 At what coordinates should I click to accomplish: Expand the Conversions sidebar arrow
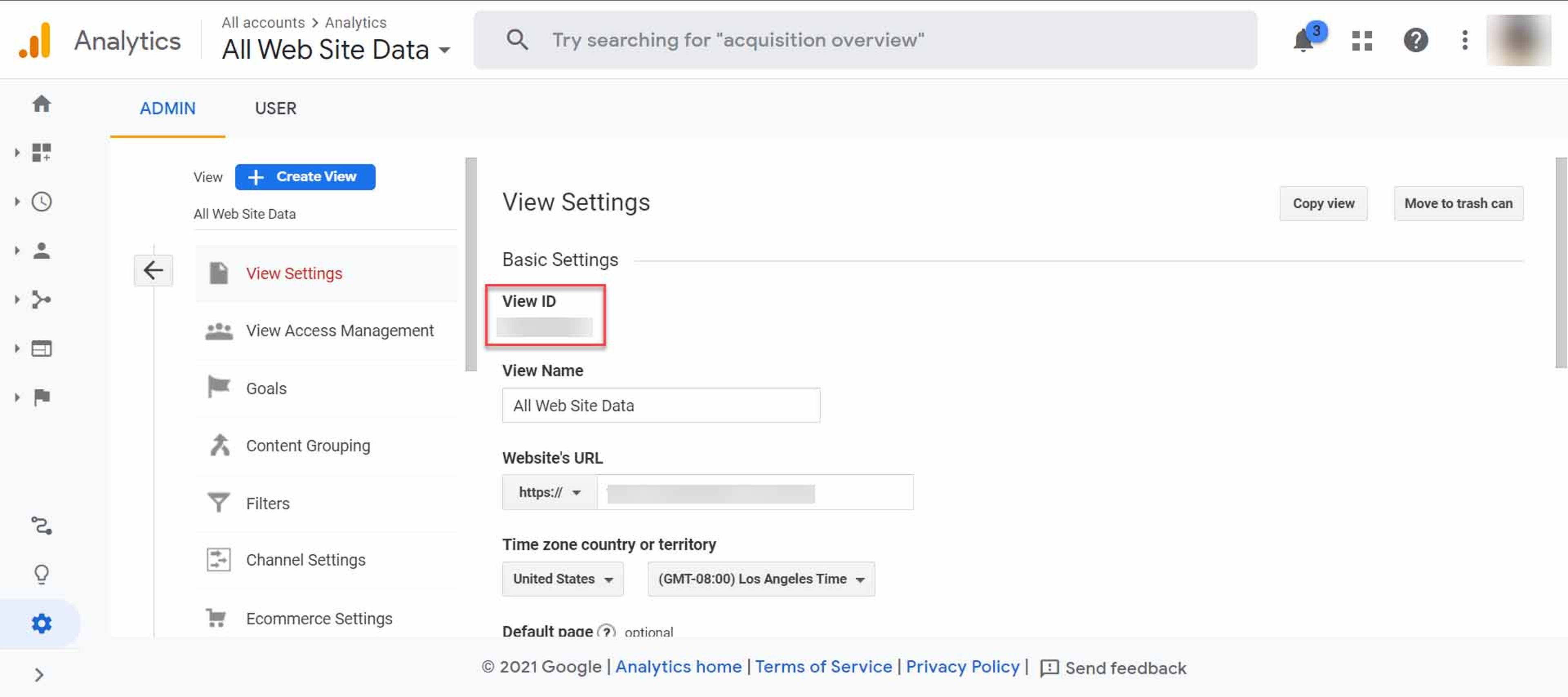(x=17, y=397)
